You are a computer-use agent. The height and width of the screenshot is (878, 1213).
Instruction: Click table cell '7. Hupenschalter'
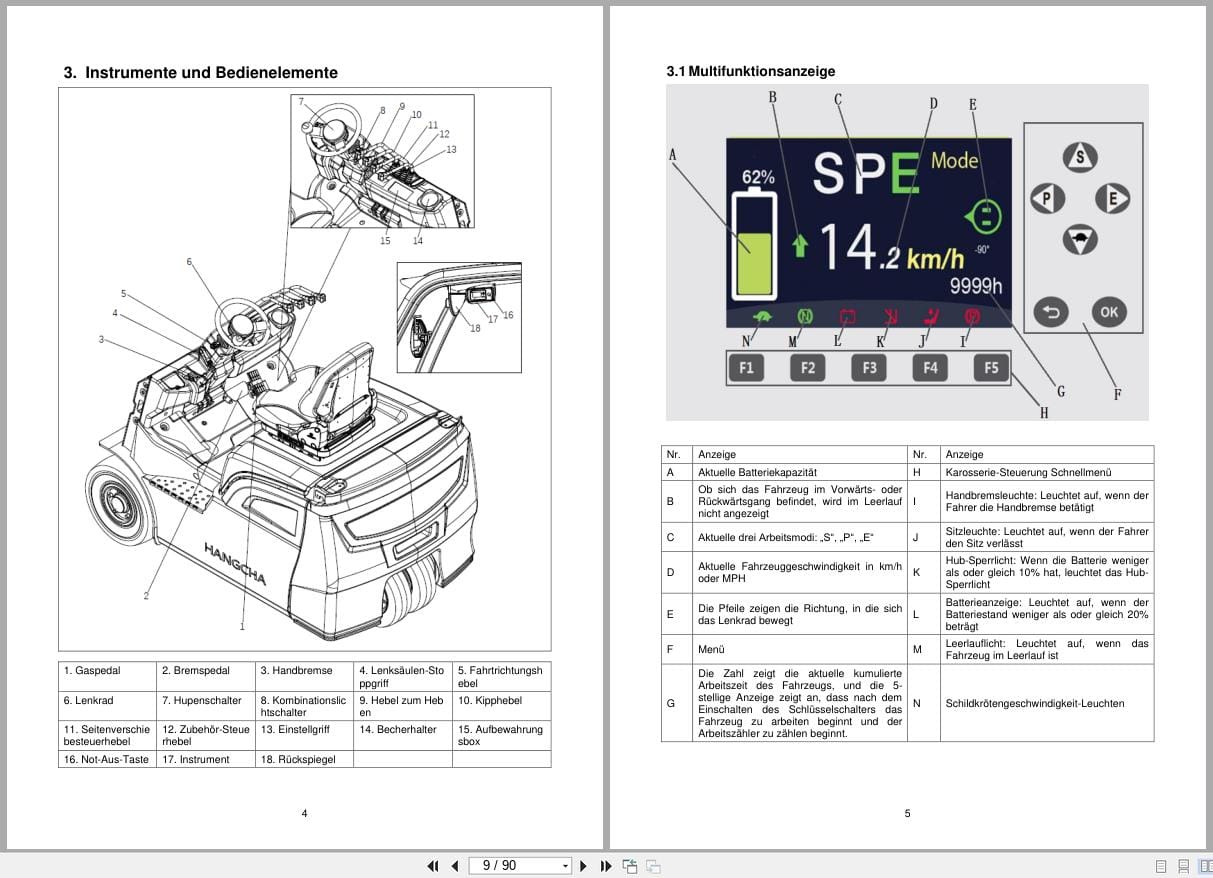pyautogui.click(x=206, y=707)
